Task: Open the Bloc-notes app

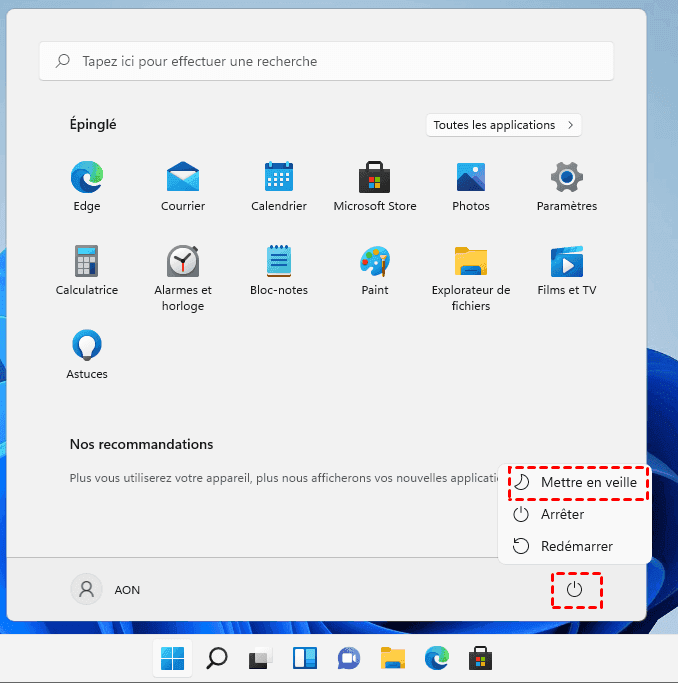Action: 279,270
